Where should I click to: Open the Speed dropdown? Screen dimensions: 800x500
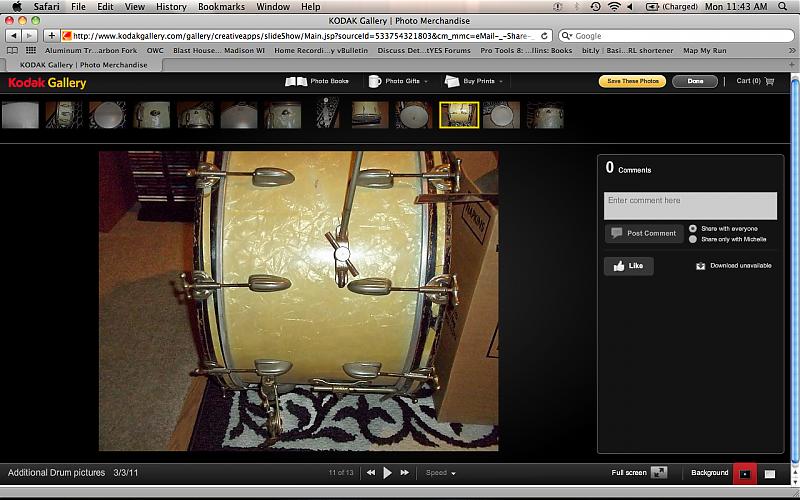pos(441,473)
